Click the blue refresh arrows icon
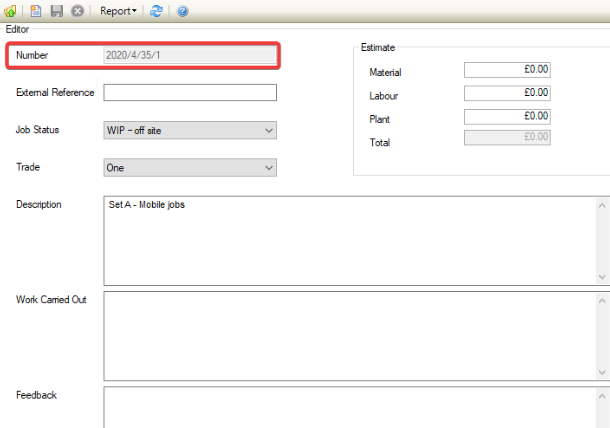Screen dimensions: 610x428 tap(158, 11)
